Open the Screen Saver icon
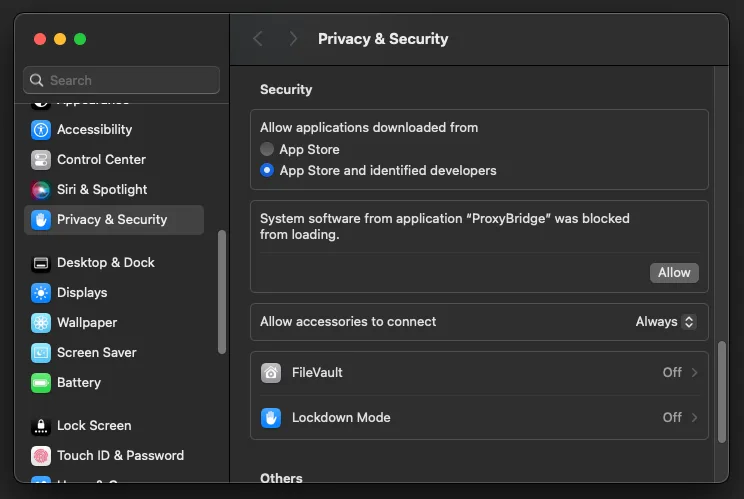Screen dimensions: 744x499 tap(41, 353)
